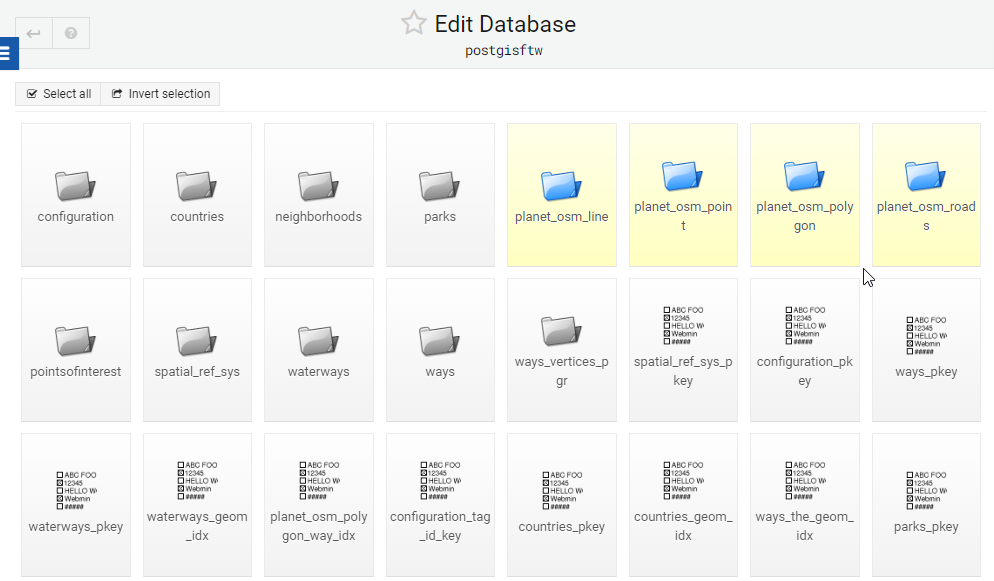The width and height of the screenshot is (994, 581).
Task: Click the Select all button
Action: [57, 93]
